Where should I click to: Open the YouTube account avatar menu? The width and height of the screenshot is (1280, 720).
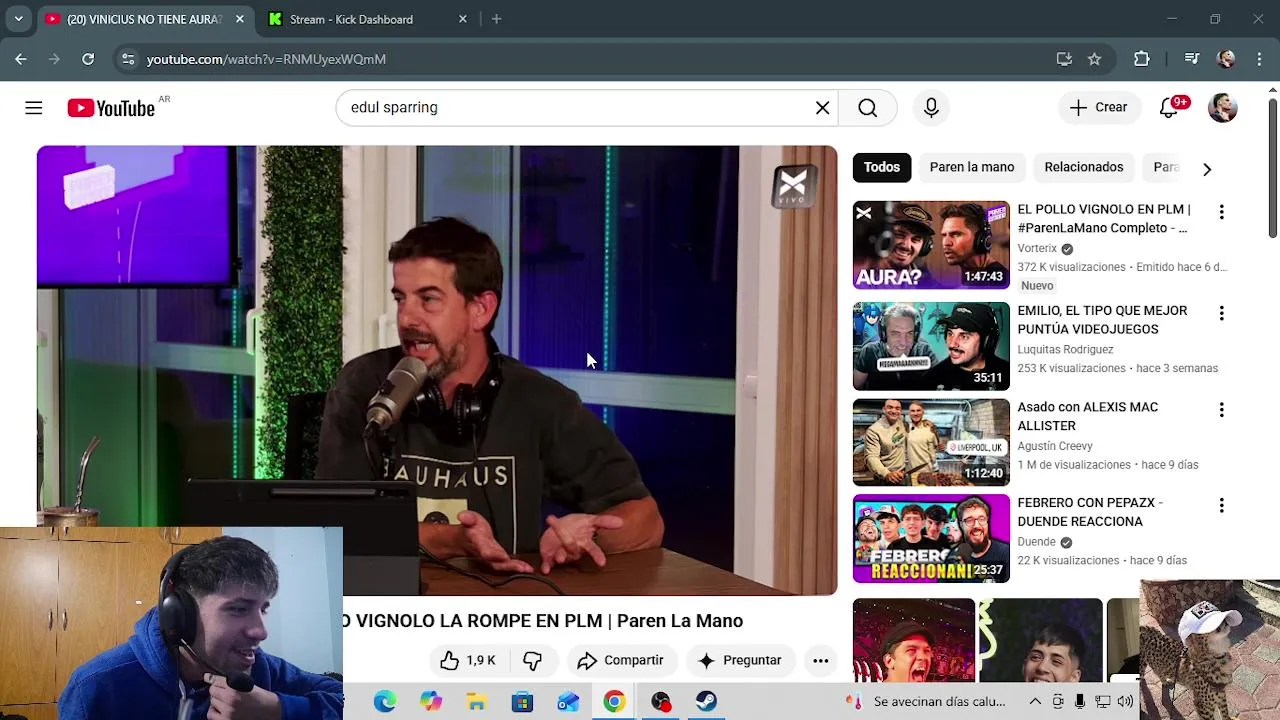pyautogui.click(x=1223, y=108)
